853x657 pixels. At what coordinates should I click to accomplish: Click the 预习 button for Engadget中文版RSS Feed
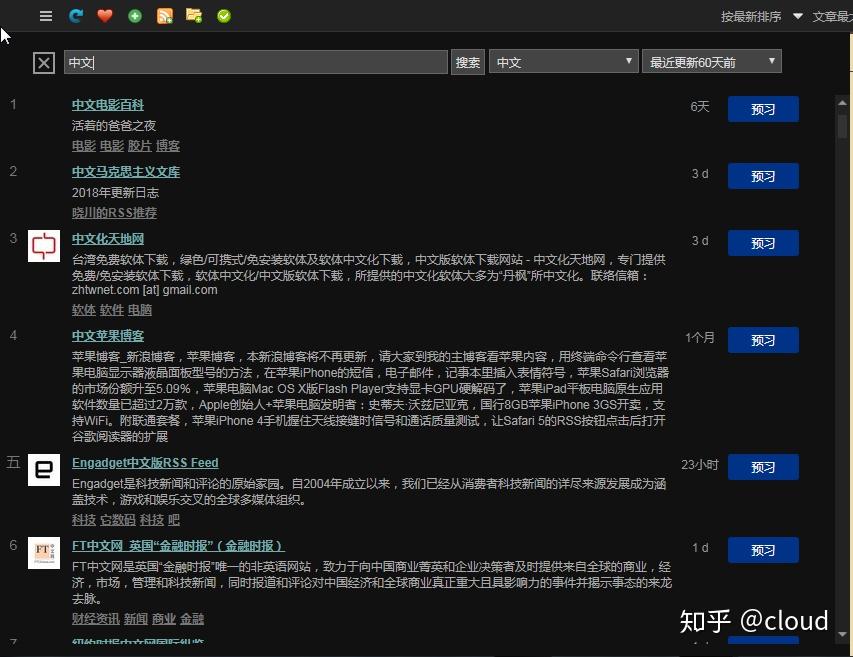click(x=762, y=467)
